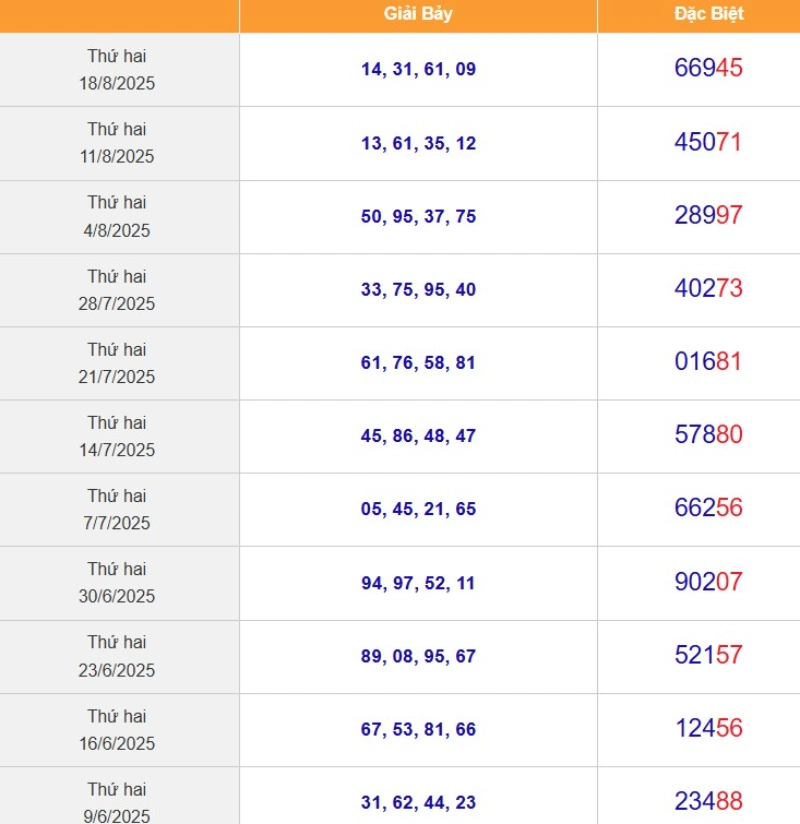Screen dimensions: 800x824
Task: Click special prize number 01681
Action: pyautogui.click(x=708, y=362)
